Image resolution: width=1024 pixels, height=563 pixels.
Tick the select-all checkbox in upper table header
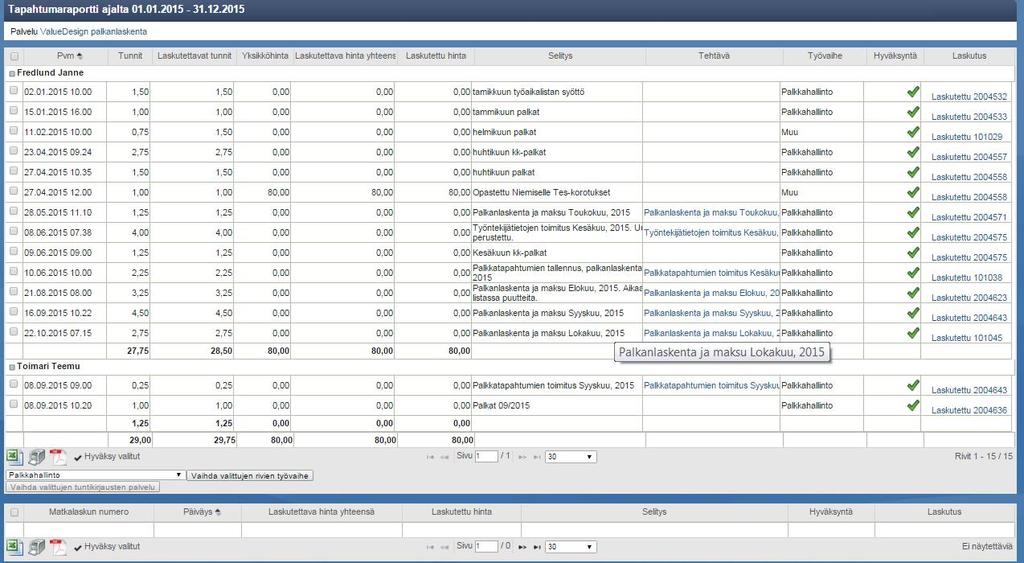click(x=14, y=56)
